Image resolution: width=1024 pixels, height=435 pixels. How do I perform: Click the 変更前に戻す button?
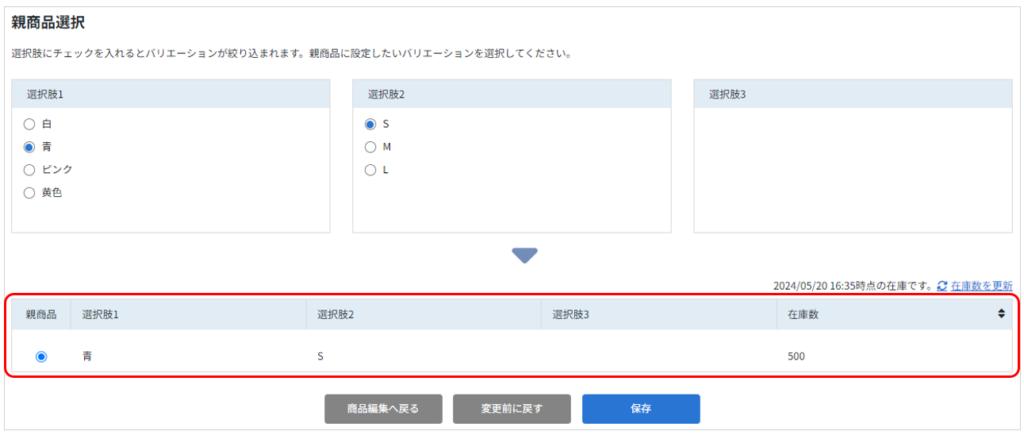pyautogui.click(x=512, y=409)
